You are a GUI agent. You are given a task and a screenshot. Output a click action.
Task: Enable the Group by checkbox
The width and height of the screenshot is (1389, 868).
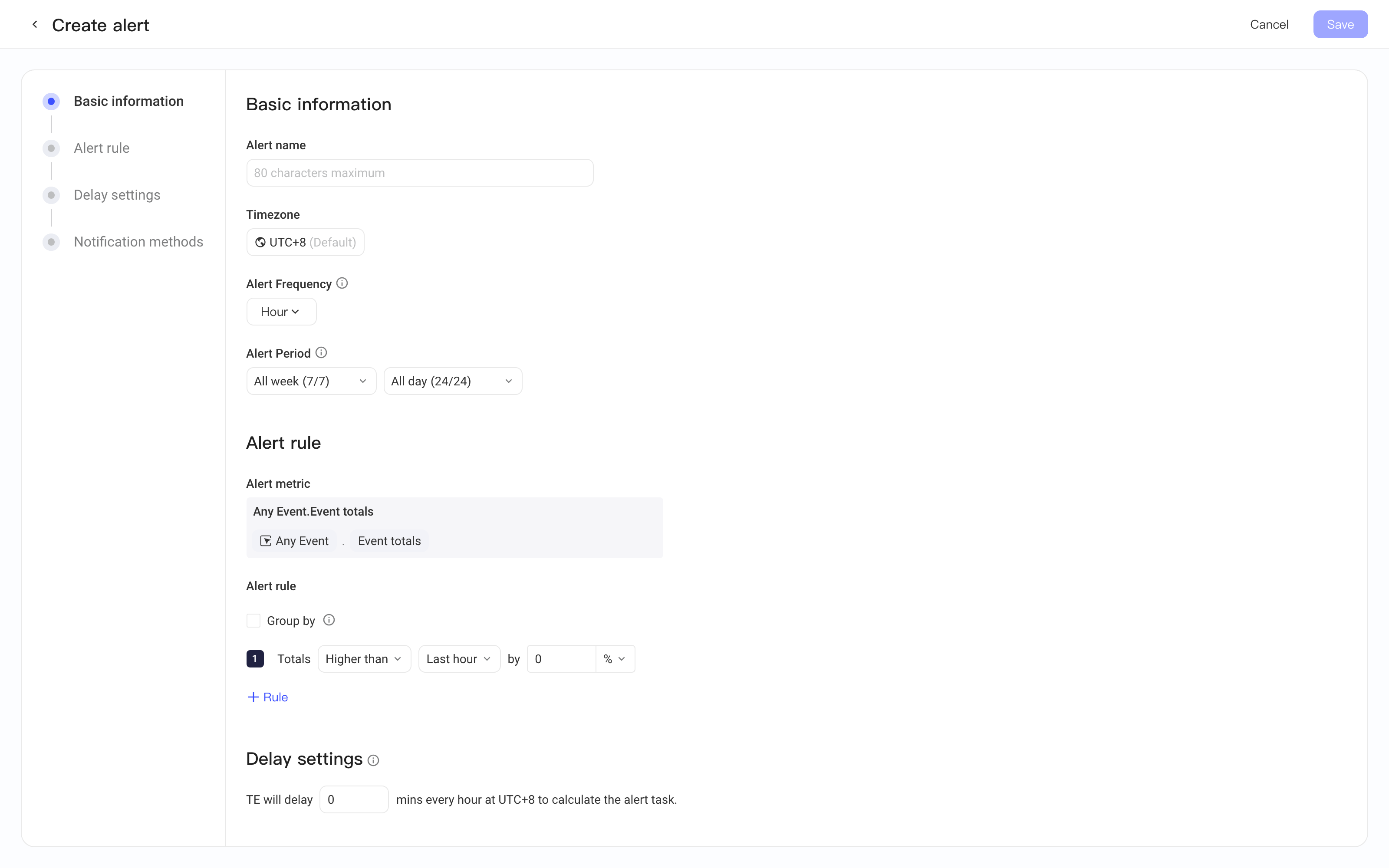253,621
